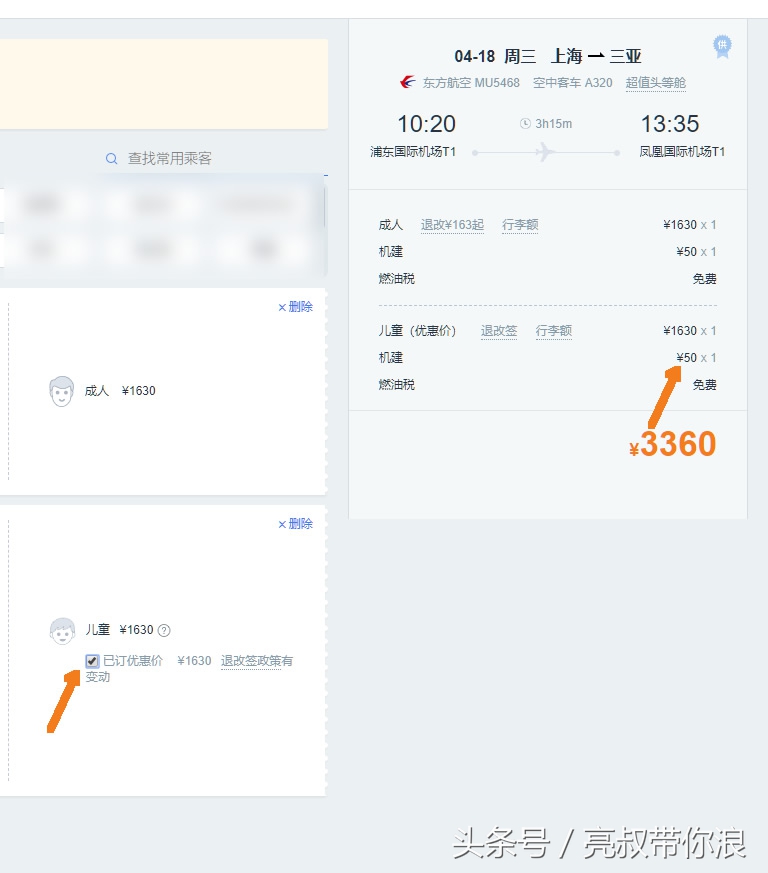Click the blue award badge icon
The width and height of the screenshot is (768, 873).
pos(722,47)
